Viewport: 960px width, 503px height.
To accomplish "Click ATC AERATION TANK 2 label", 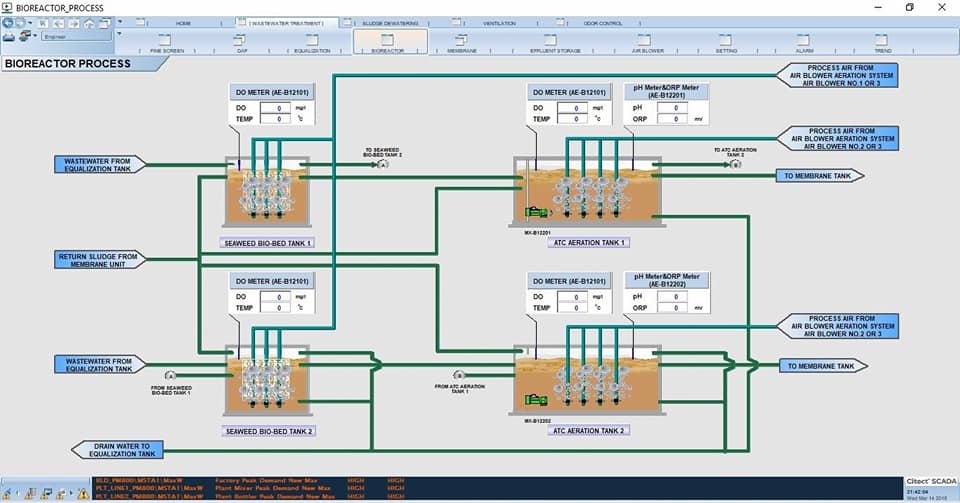I will tap(588, 431).
